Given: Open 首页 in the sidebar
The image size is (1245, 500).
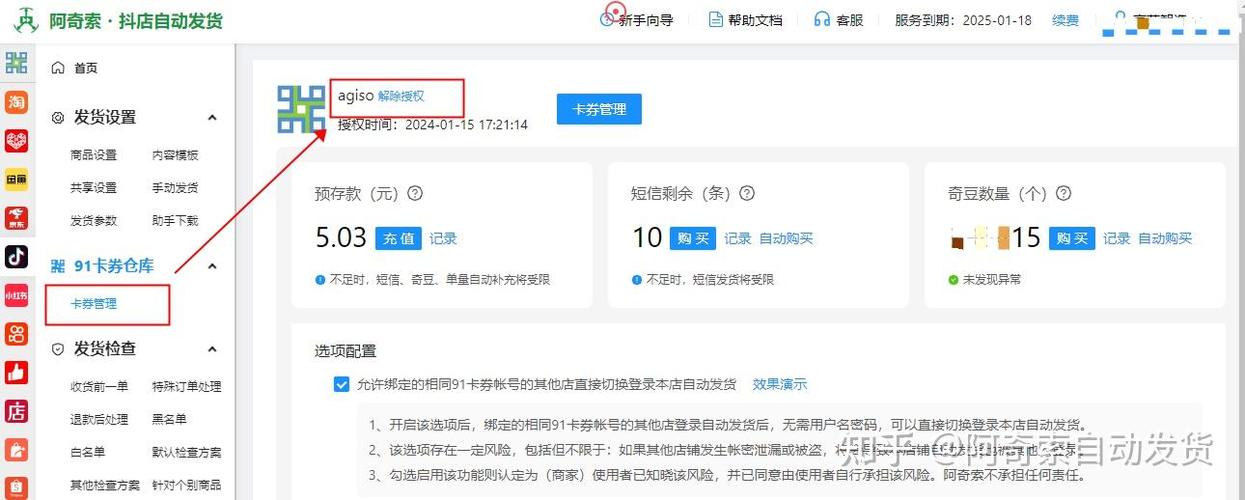Looking at the screenshot, I should pyautogui.click(x=86, y=68).
